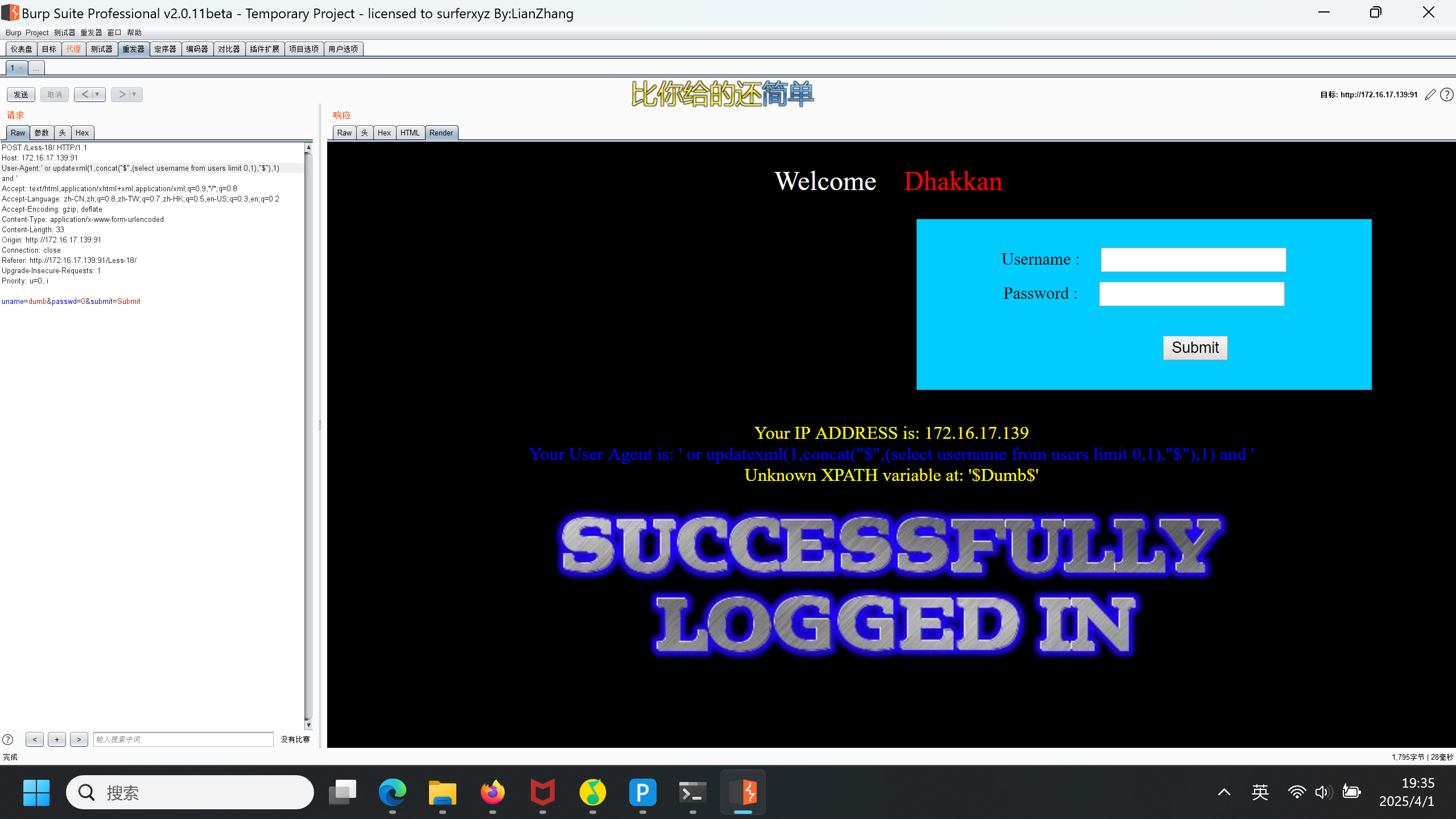Click the request panel vertical scrollbar
1456x819 pixels.
308,433
